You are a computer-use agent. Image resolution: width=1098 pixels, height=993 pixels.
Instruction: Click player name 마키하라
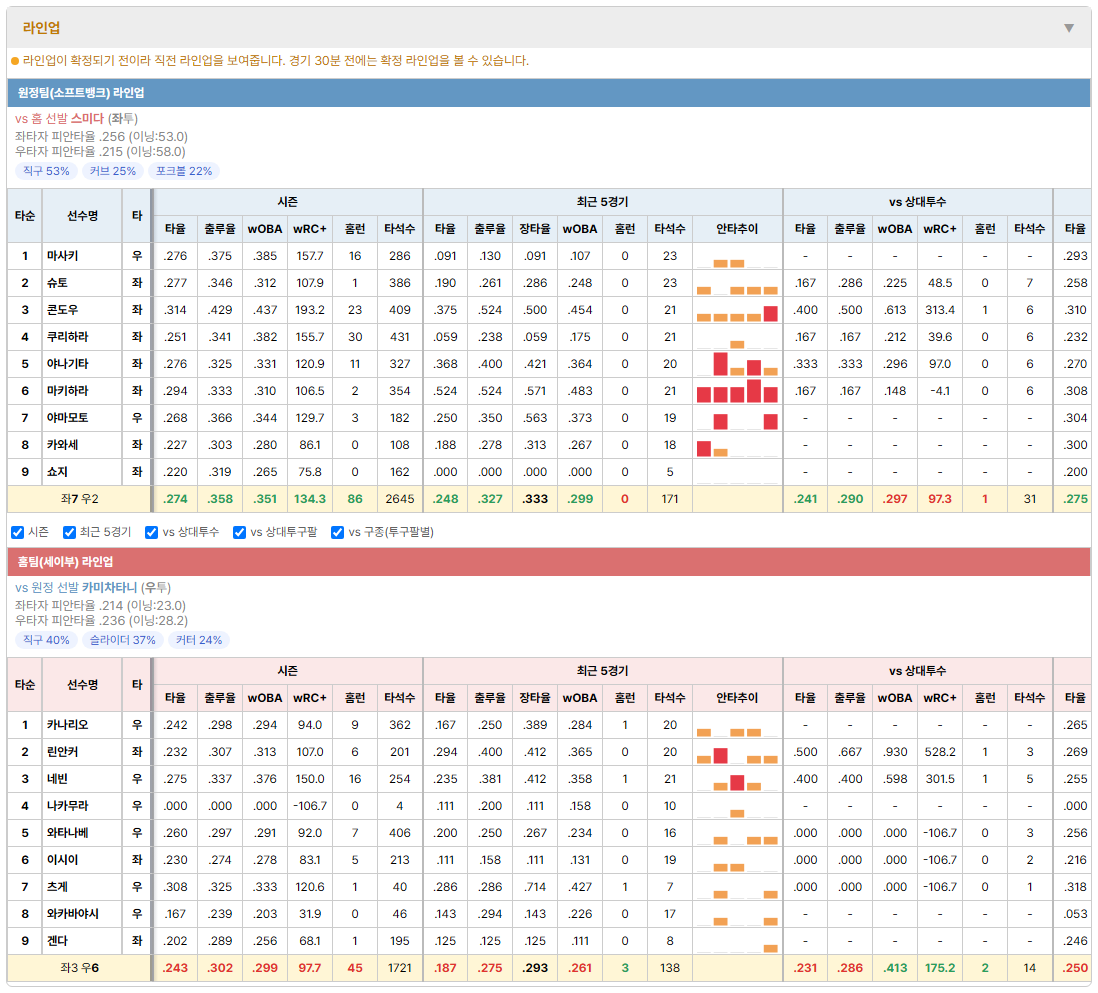click(x=67, y=391)
